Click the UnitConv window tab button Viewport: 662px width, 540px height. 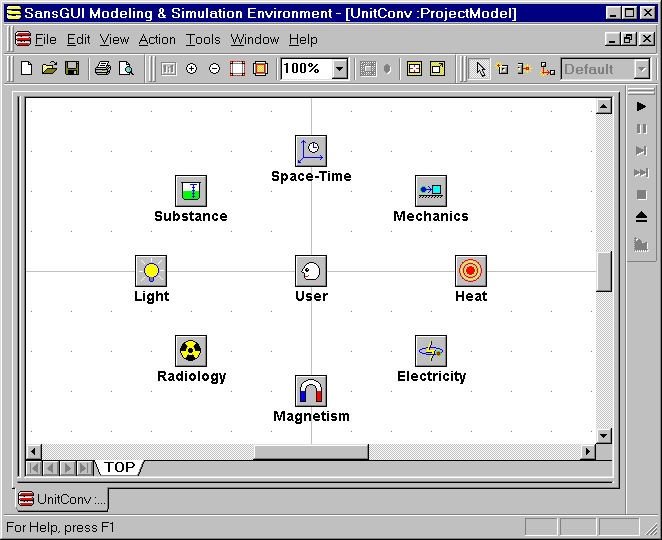pos(62,499)
